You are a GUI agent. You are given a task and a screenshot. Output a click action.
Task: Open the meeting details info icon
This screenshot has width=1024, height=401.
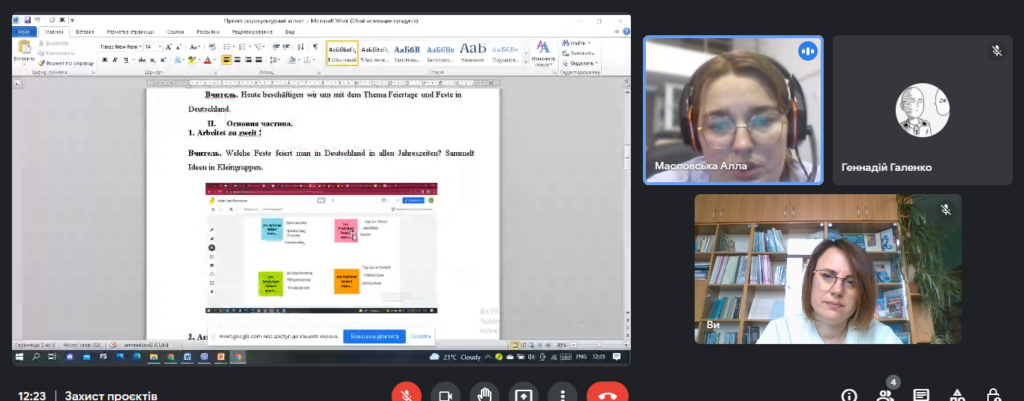pyautogui.click(x=849, y=396)
